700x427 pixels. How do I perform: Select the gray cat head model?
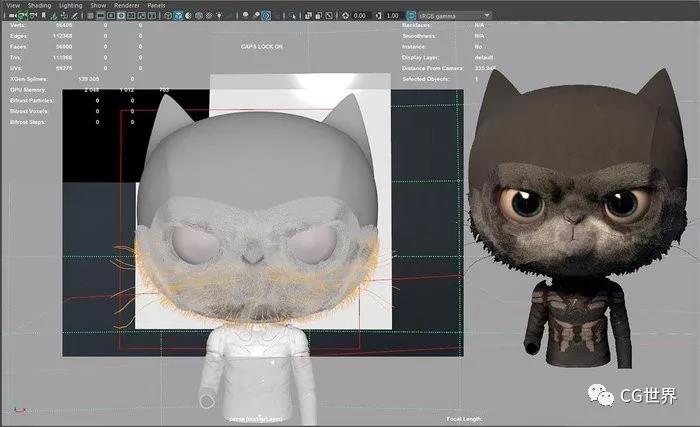258,210
